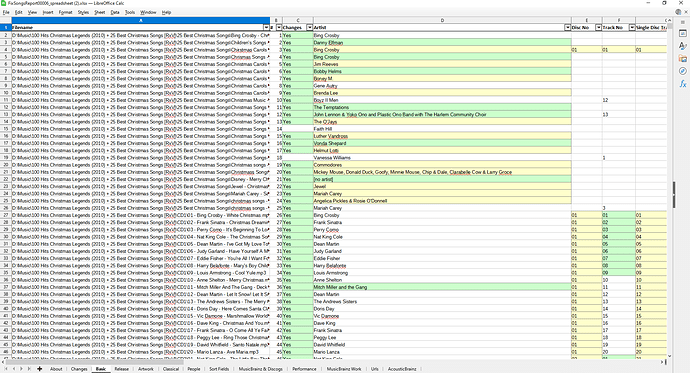Screen dimensions: 690x373
Task: Close the document using the X beside the globe icon
Action: tap(686, 12)
